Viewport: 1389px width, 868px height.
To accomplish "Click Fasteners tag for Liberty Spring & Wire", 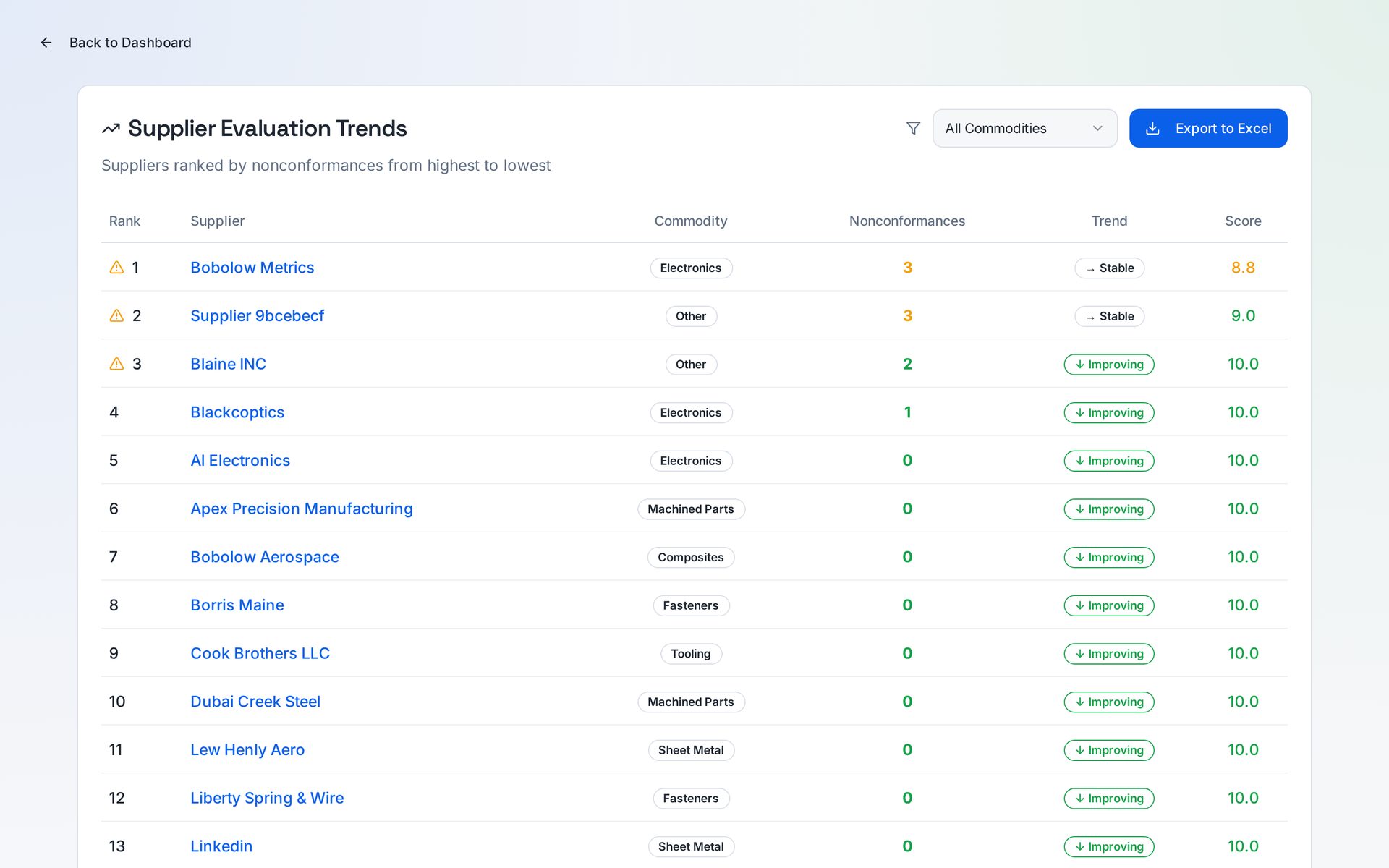I will pyautogui.click(x=691, y=798).
